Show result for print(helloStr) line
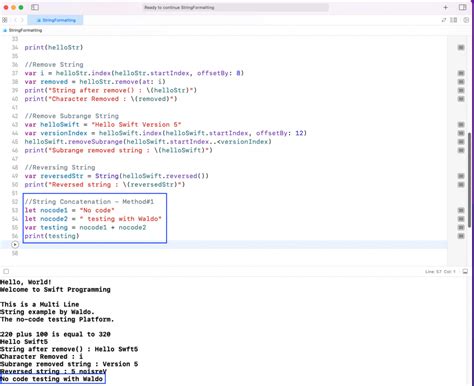This screenshot has width=474, height=386. (x=461, y=47)
